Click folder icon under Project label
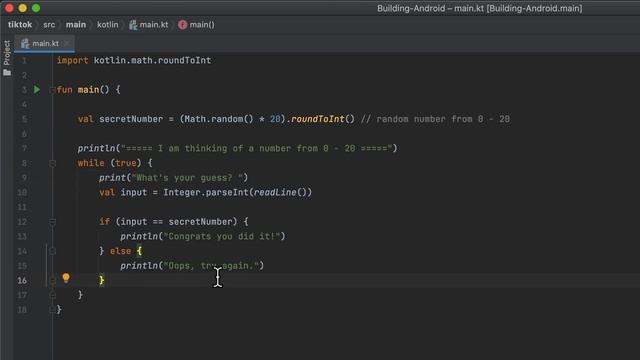The image size is (640, 360). point(7,73)
